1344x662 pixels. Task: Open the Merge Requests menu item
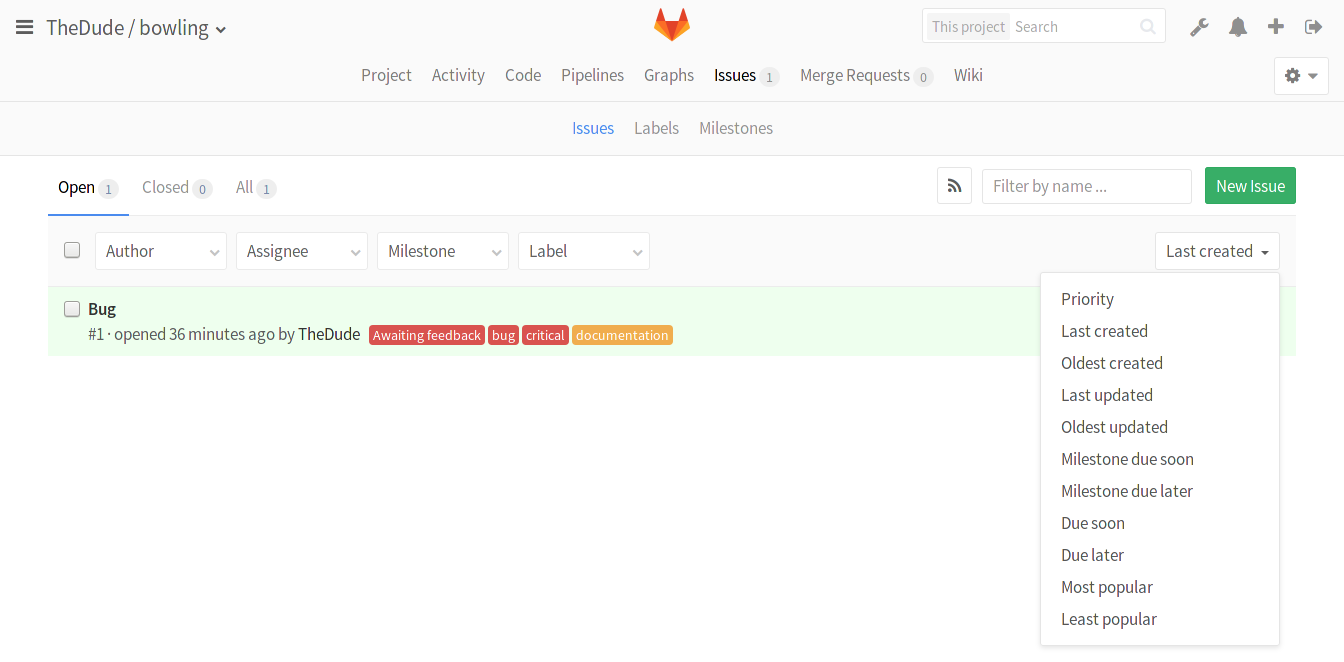coord(855,75)
